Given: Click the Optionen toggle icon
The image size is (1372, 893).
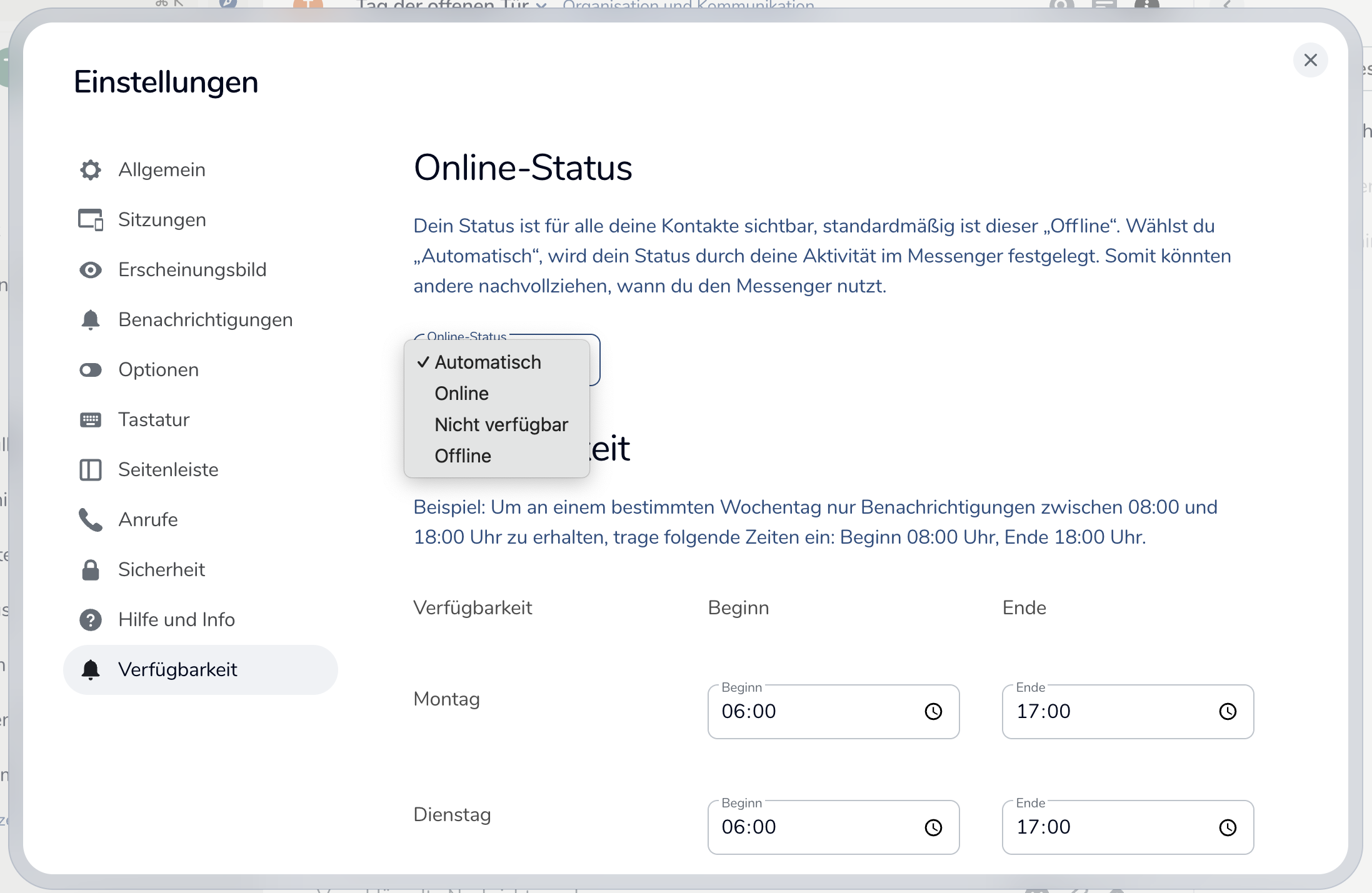Looking at the screenshot, I should tap(91, 370).
